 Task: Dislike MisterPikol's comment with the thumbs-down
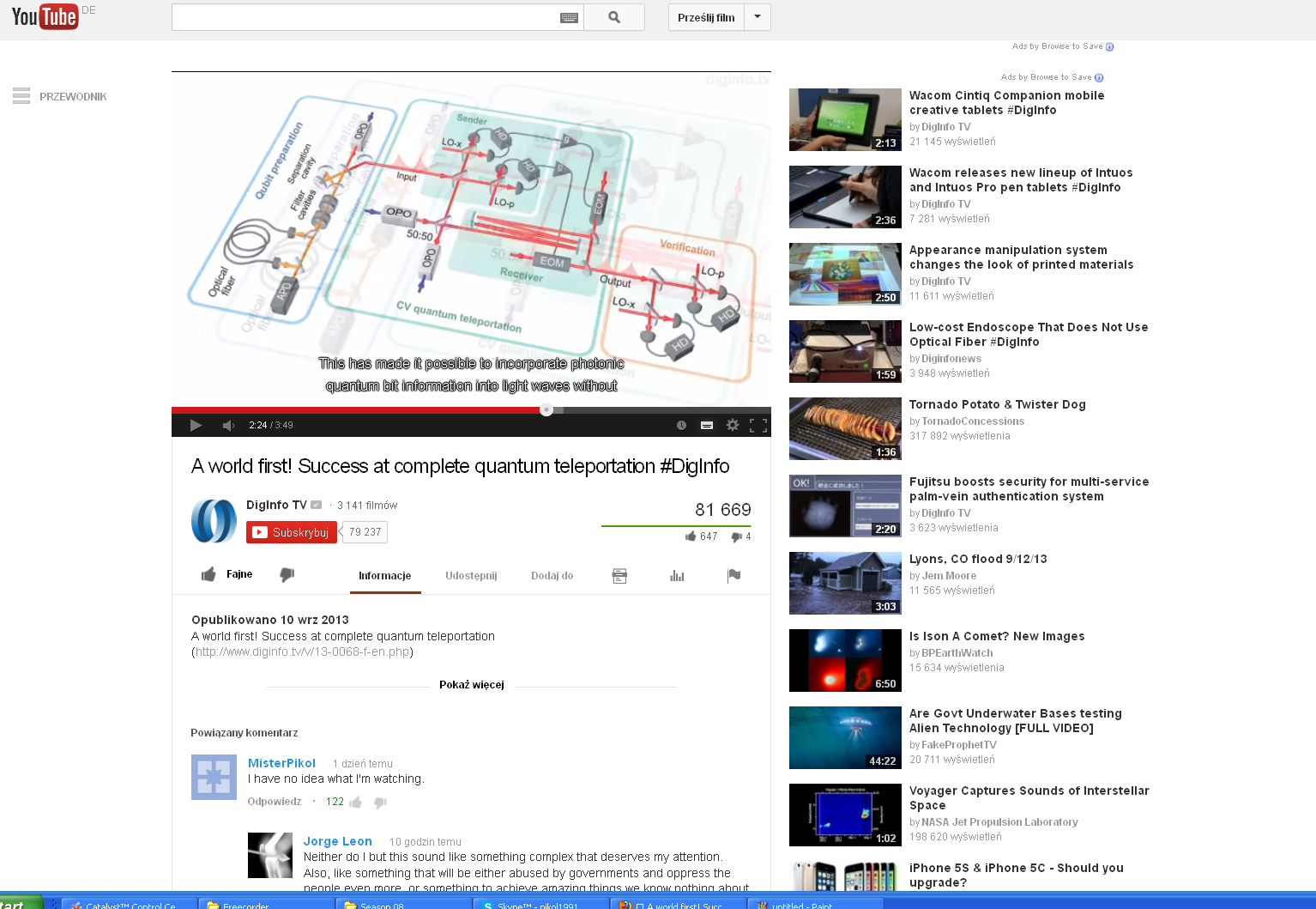click(380, 803)
